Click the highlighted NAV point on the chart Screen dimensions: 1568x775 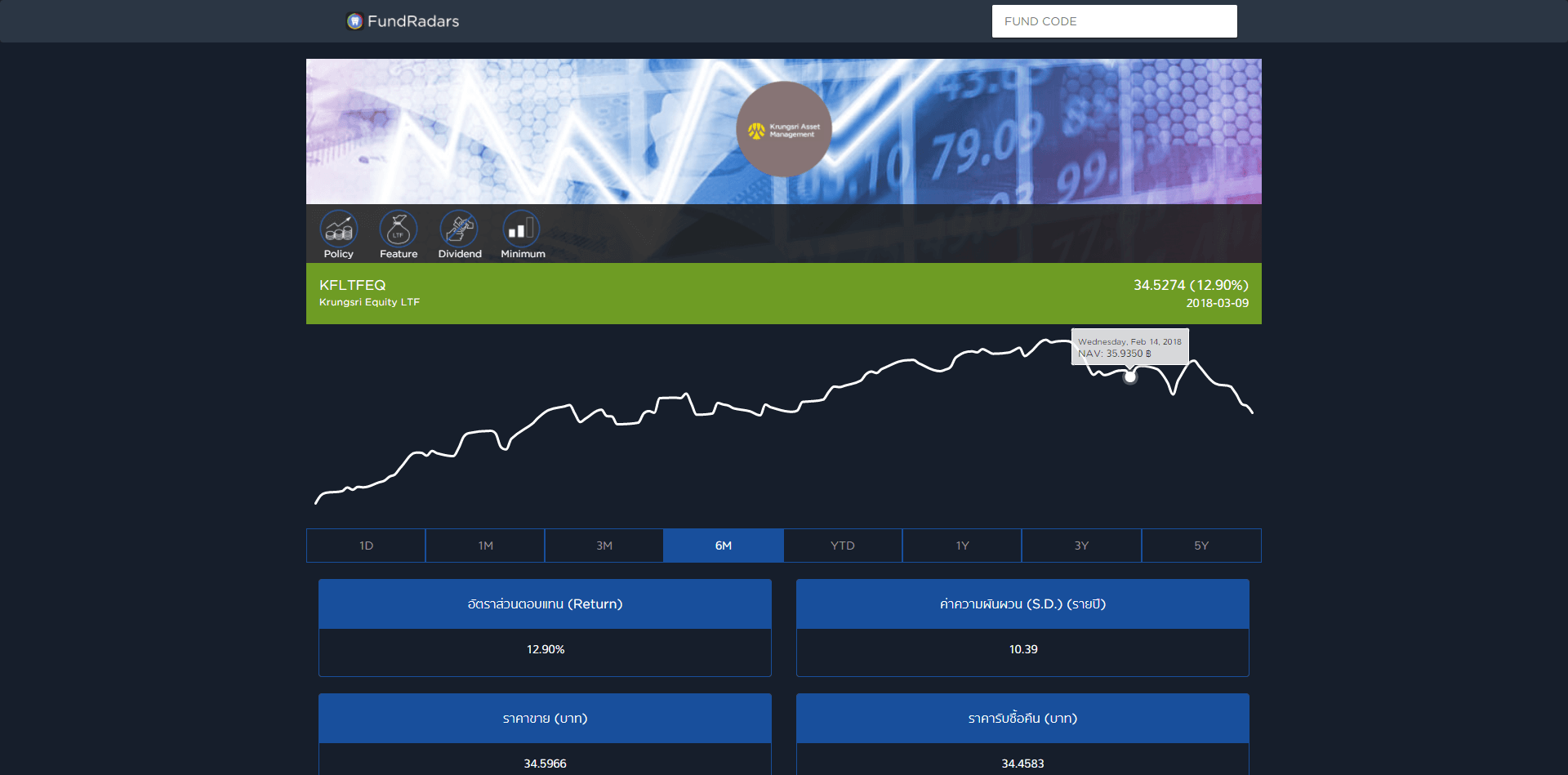(x=1130, y=376)
